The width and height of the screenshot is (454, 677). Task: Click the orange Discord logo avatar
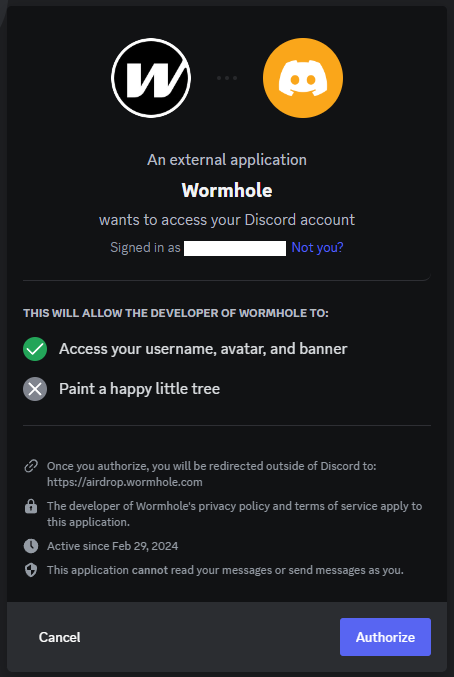tap(303, 78)
